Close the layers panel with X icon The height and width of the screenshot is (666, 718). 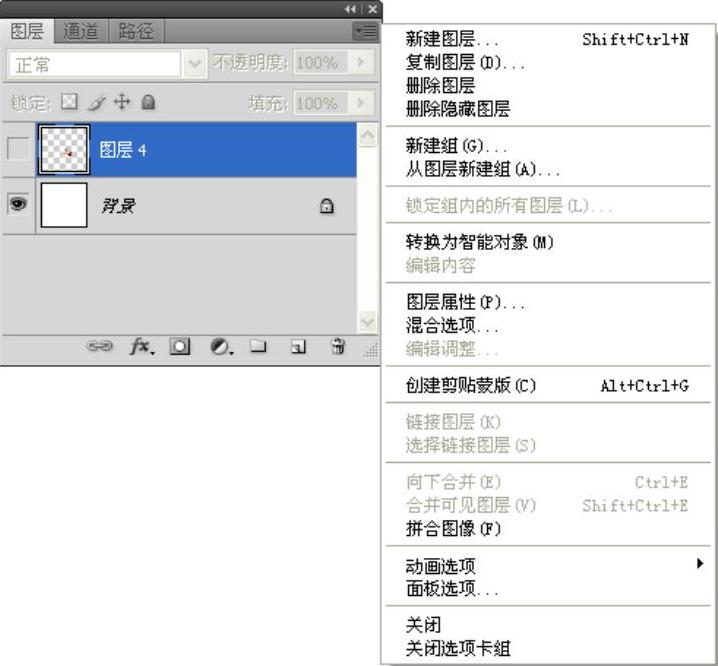point(373,9)
